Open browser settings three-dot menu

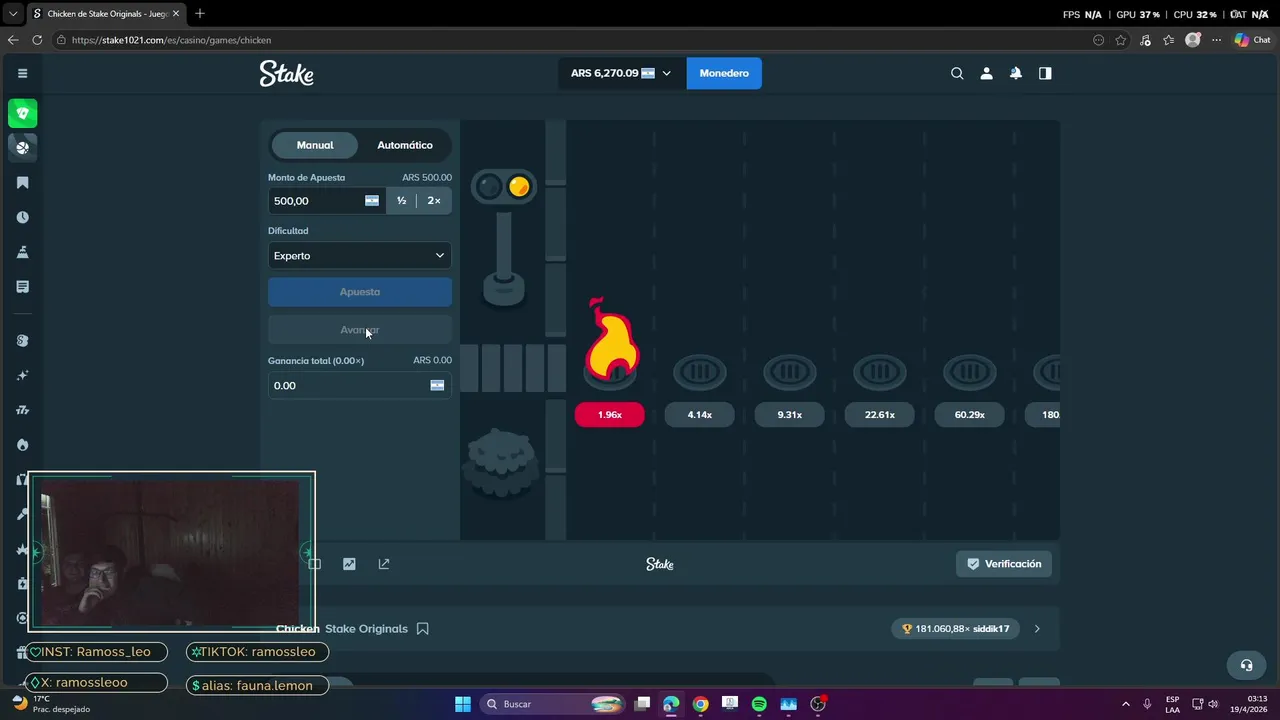1216,40
